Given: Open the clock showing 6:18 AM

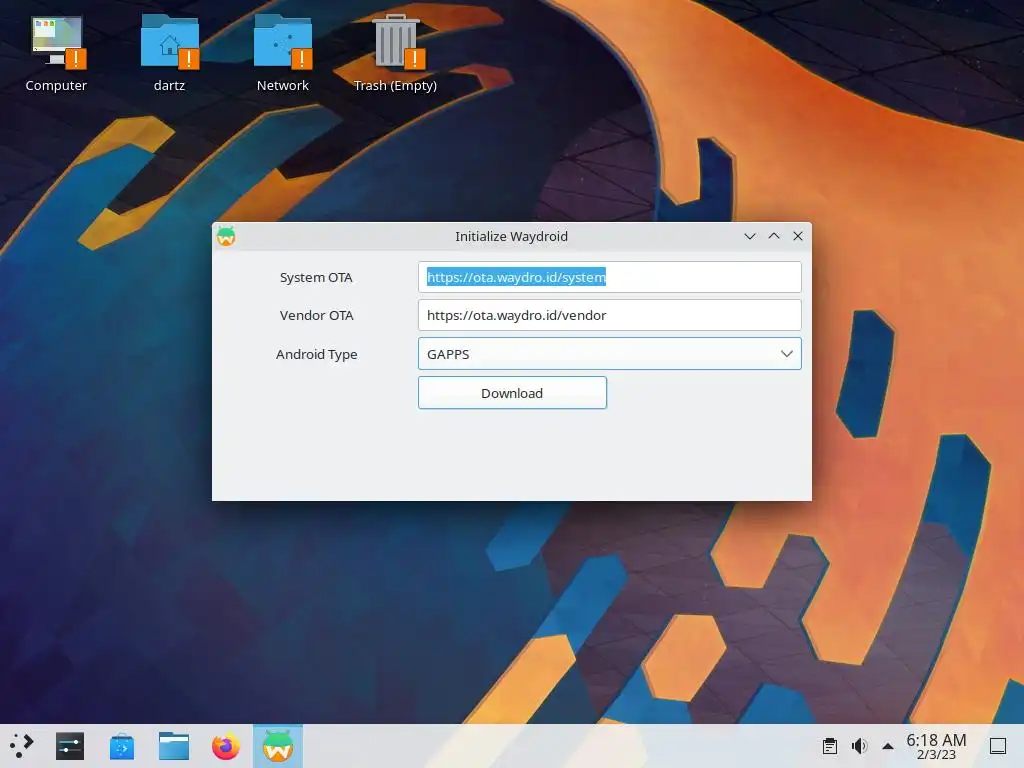Looking at the screenshot, I should (936, 746).
